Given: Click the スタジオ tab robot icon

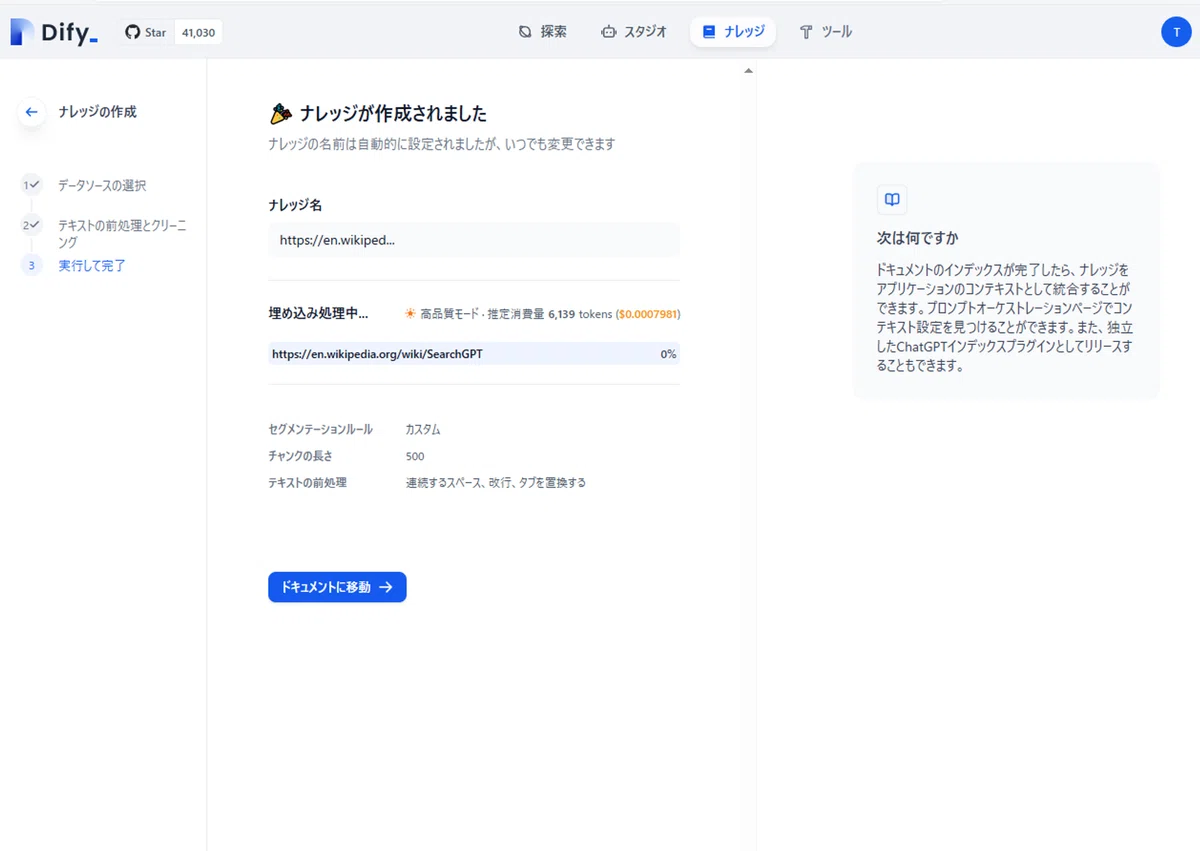Looking at the screenshot, I should 608,32.
